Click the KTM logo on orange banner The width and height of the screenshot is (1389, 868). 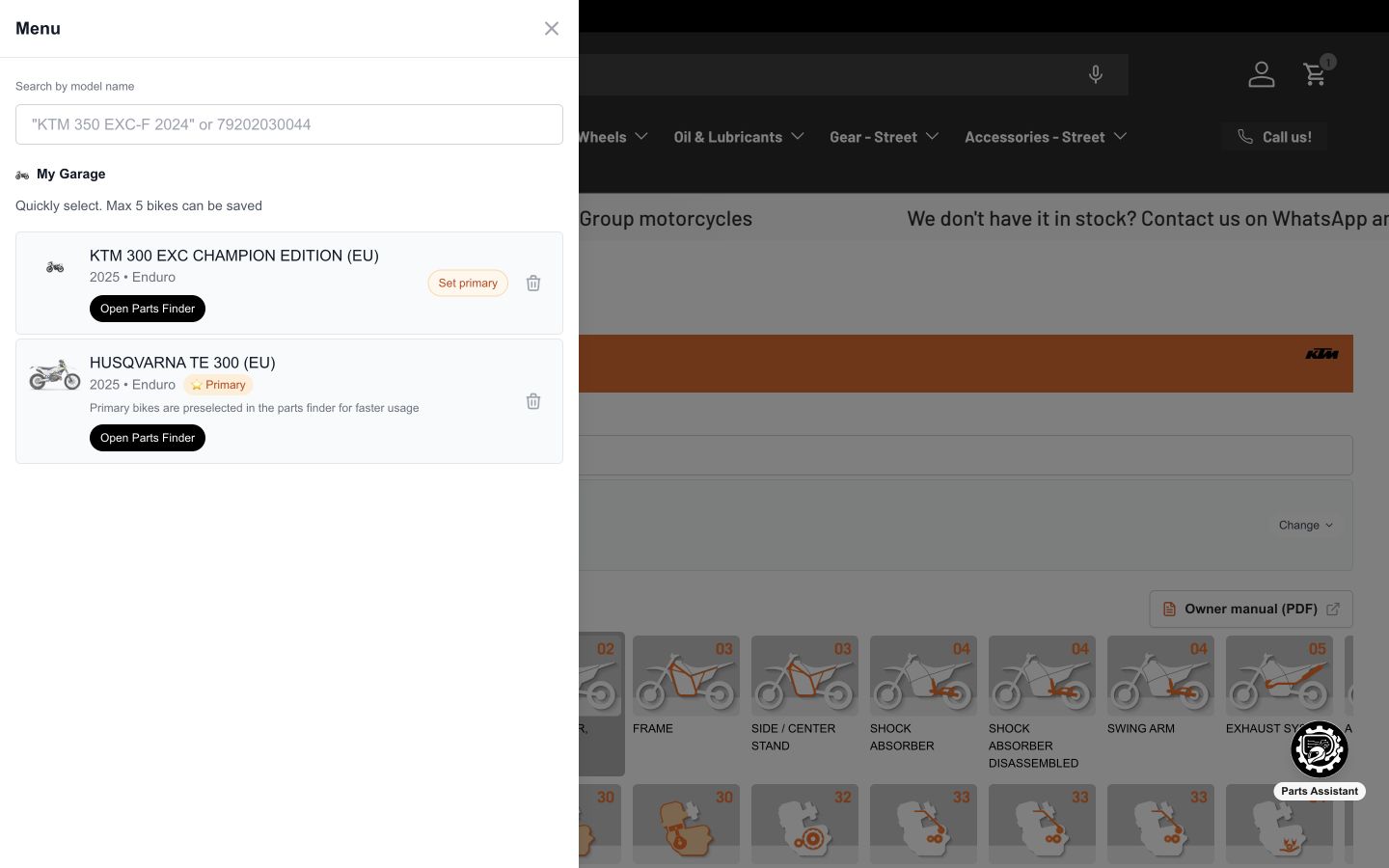coord(1321,354)
